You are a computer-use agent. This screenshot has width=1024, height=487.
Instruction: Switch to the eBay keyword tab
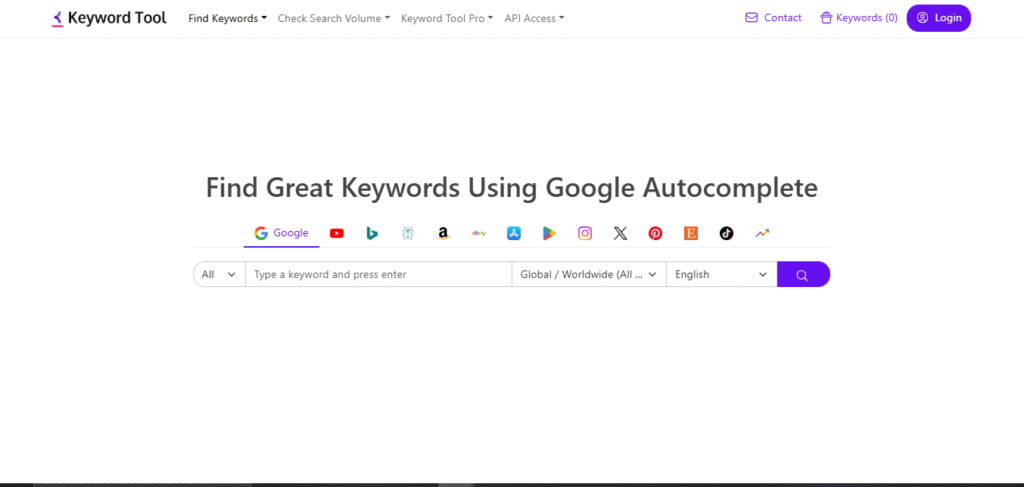(x=479, y=233)
